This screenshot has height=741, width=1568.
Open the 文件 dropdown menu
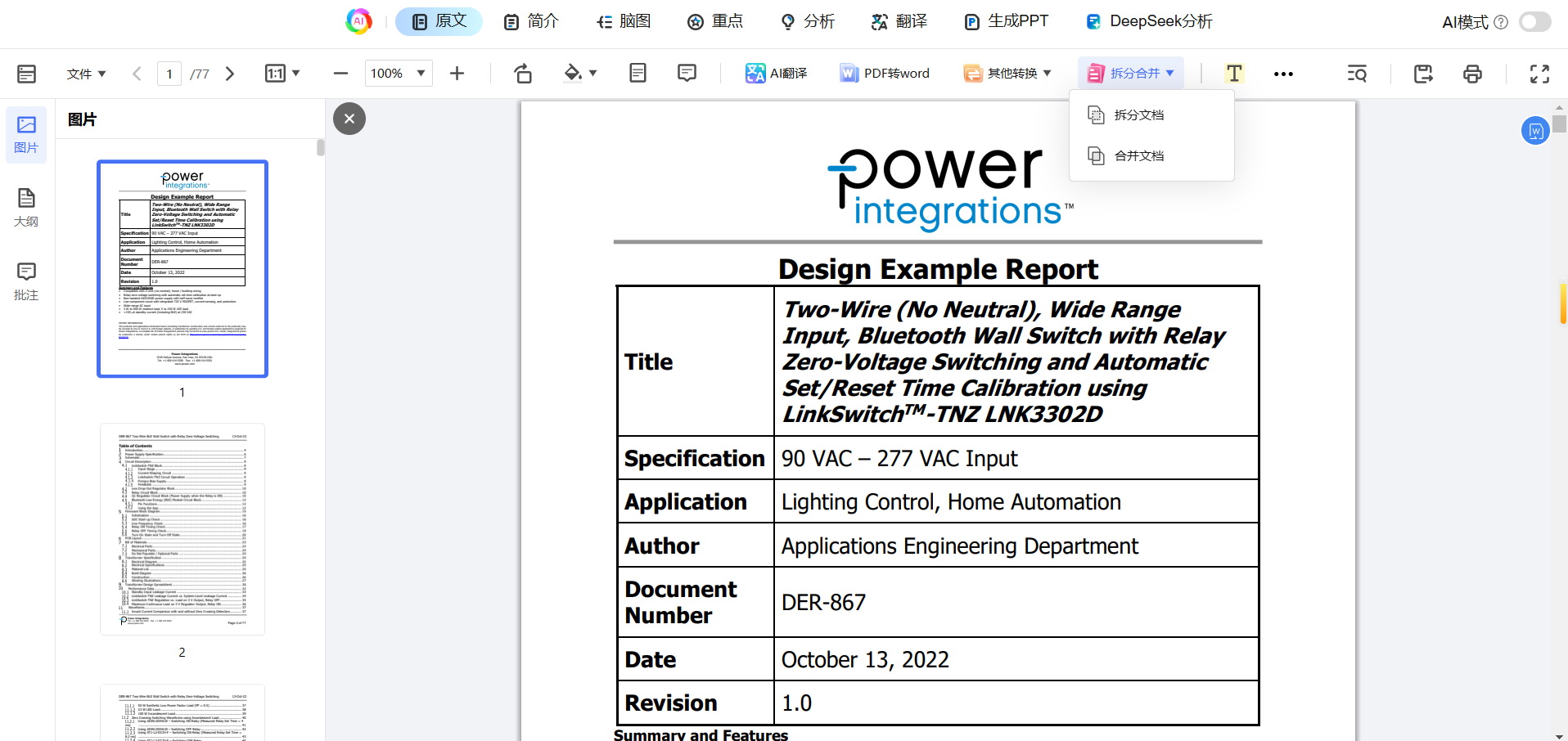(86, 74)
